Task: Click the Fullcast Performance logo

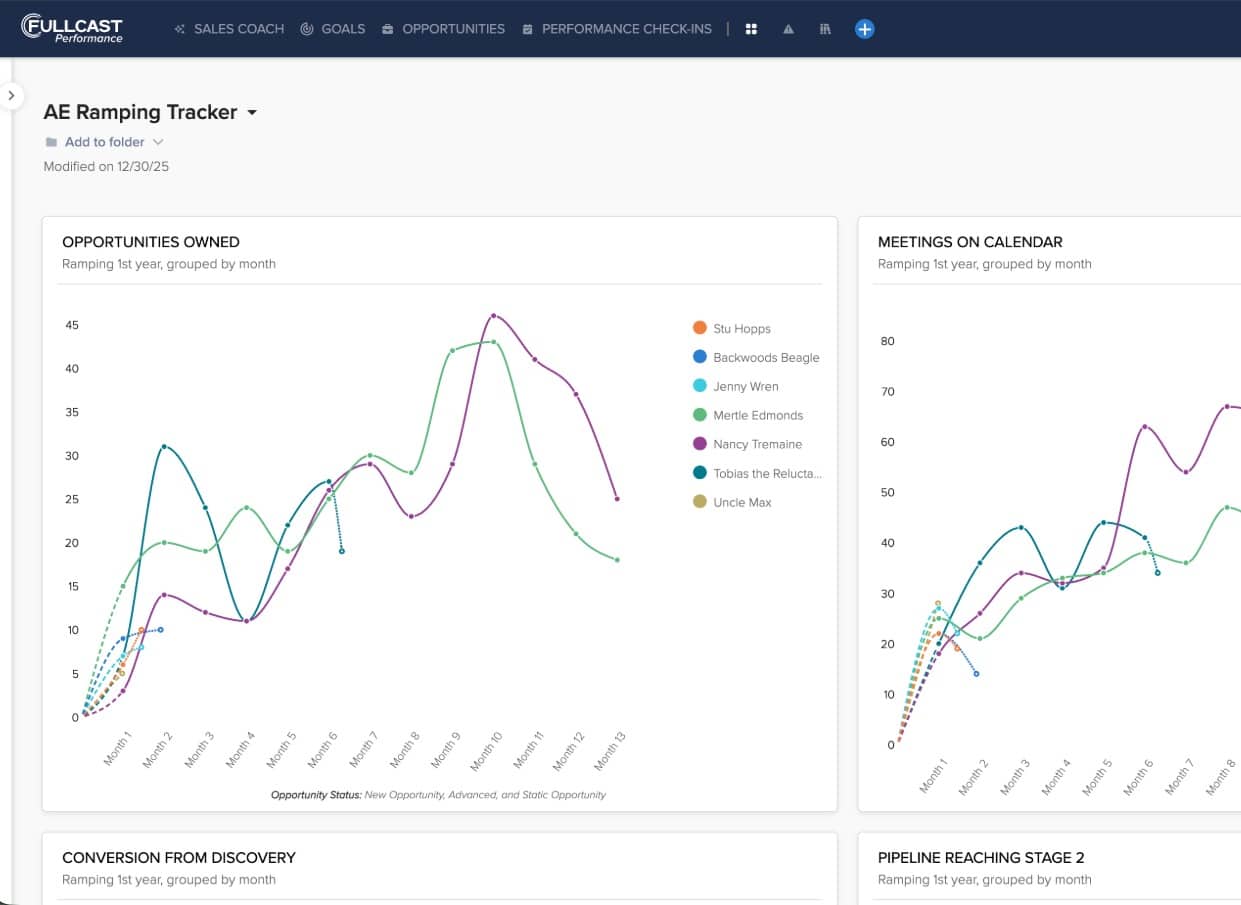Action: (x=72, y=28)
